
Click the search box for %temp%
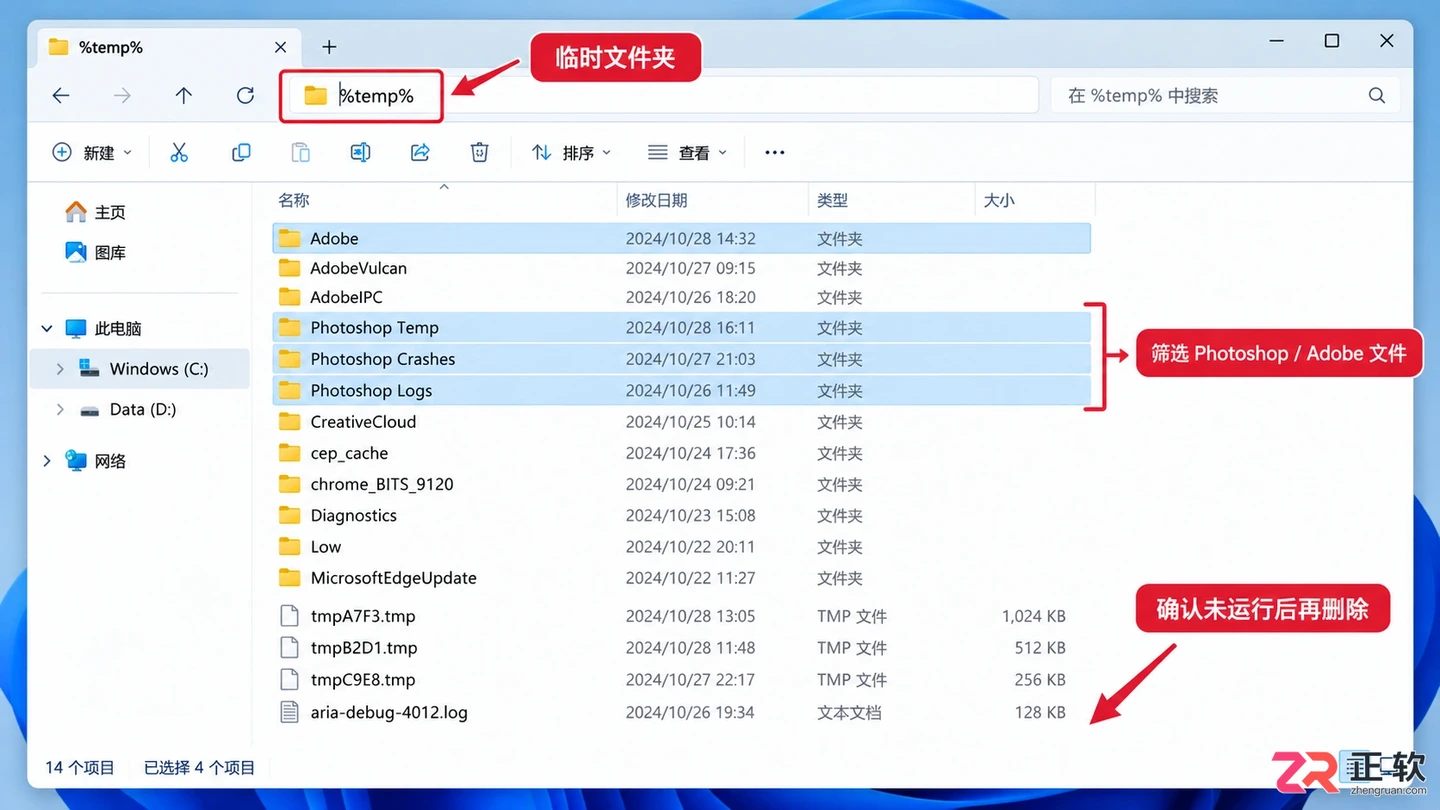pos(1223,96)
